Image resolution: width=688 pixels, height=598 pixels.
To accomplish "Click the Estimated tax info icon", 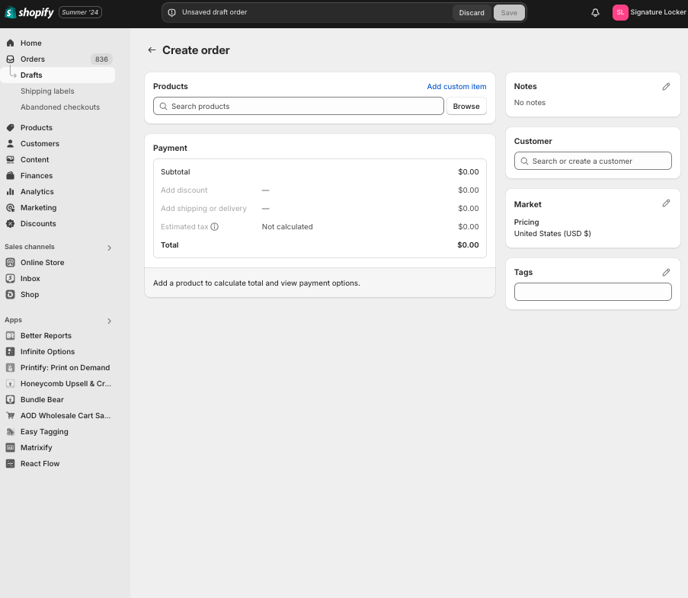I will point(214,227).
